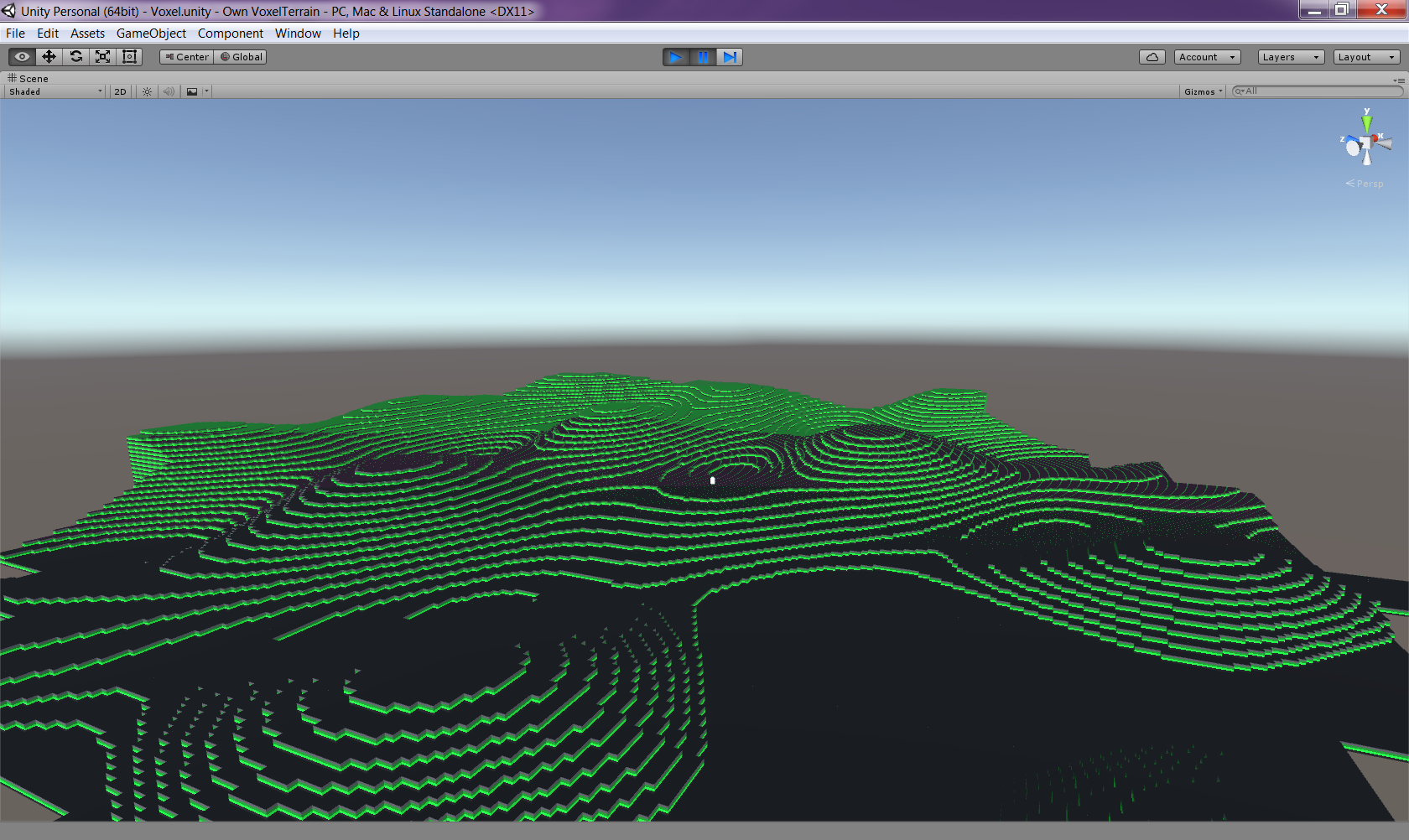Open the GameObject menu
The width and height of the screenshot is (1409, 840).
tap(151, 34)
